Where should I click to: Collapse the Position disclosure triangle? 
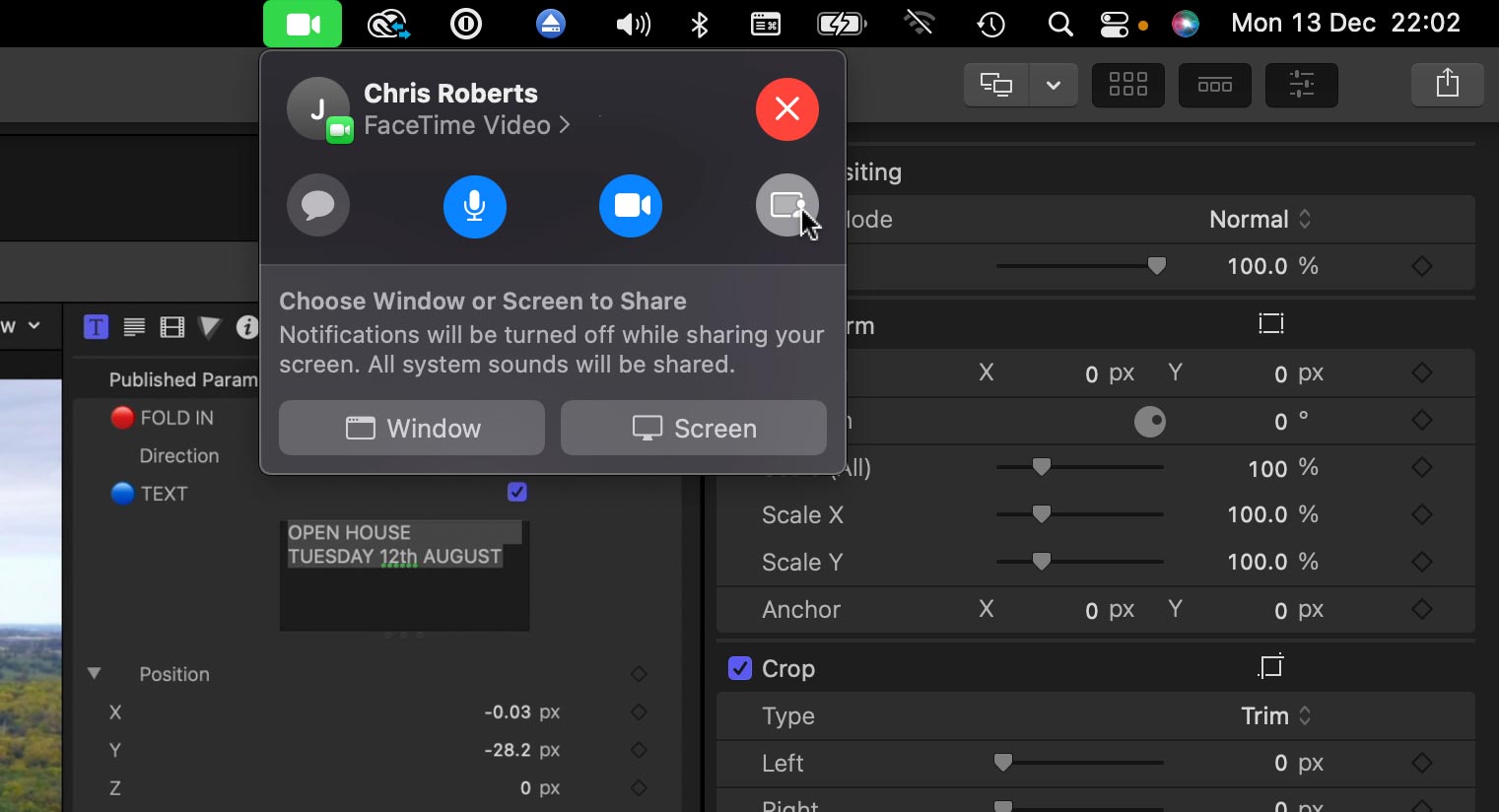click(95, 674)
